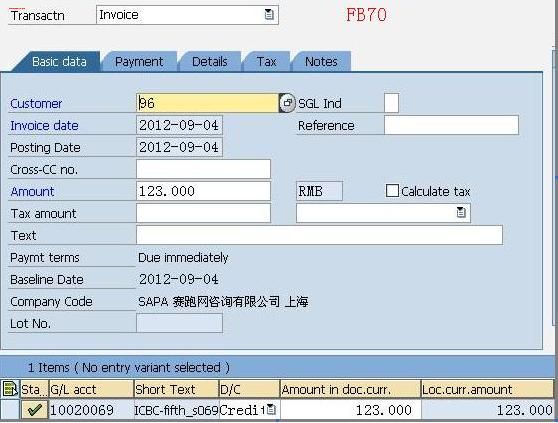Open the Transactn Invoice dropdown

[x=269, y=15]
